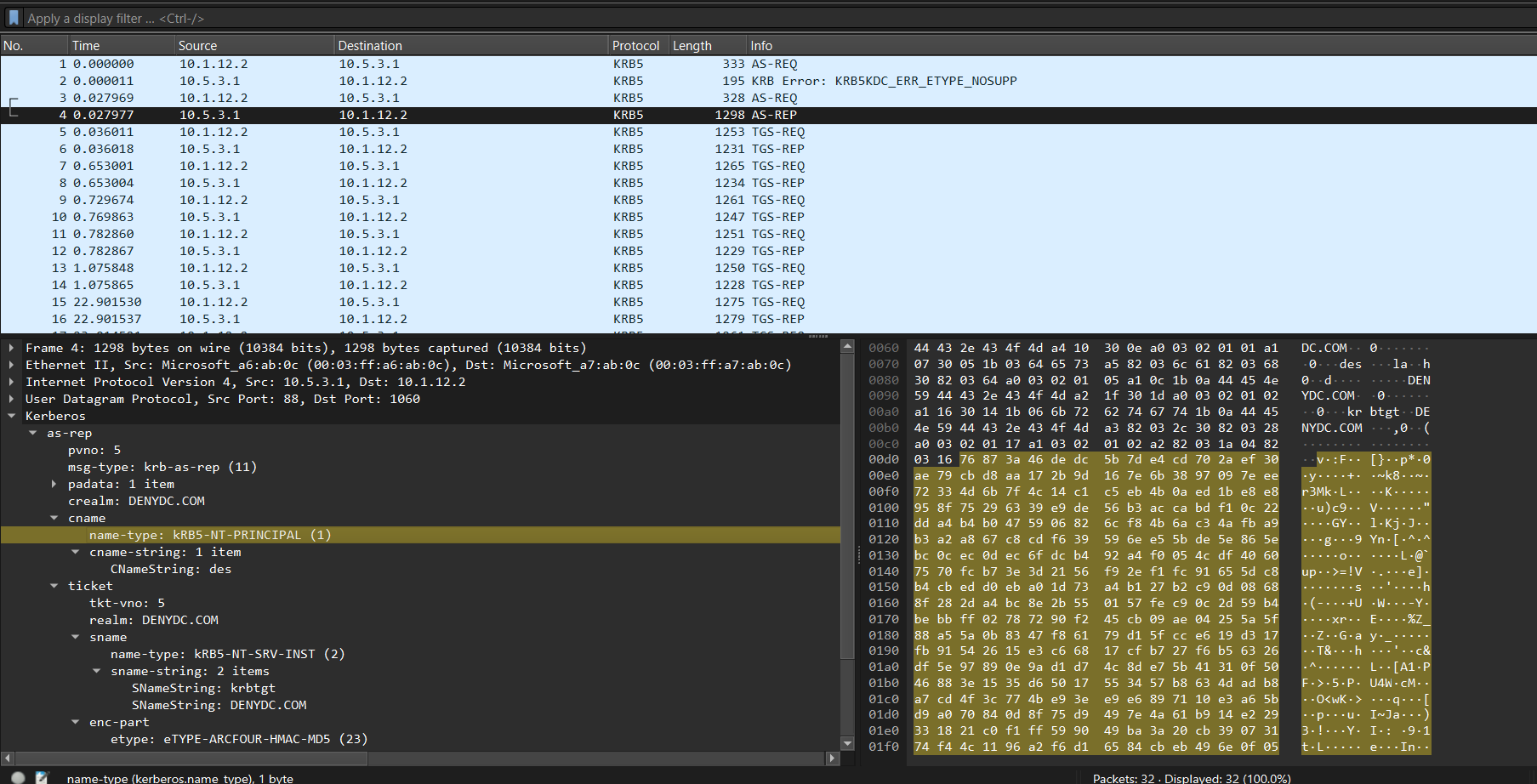This screenshot has width=1537, height=784.
Task: Select the pvno: 5 field
Action: tap(94, 450)
